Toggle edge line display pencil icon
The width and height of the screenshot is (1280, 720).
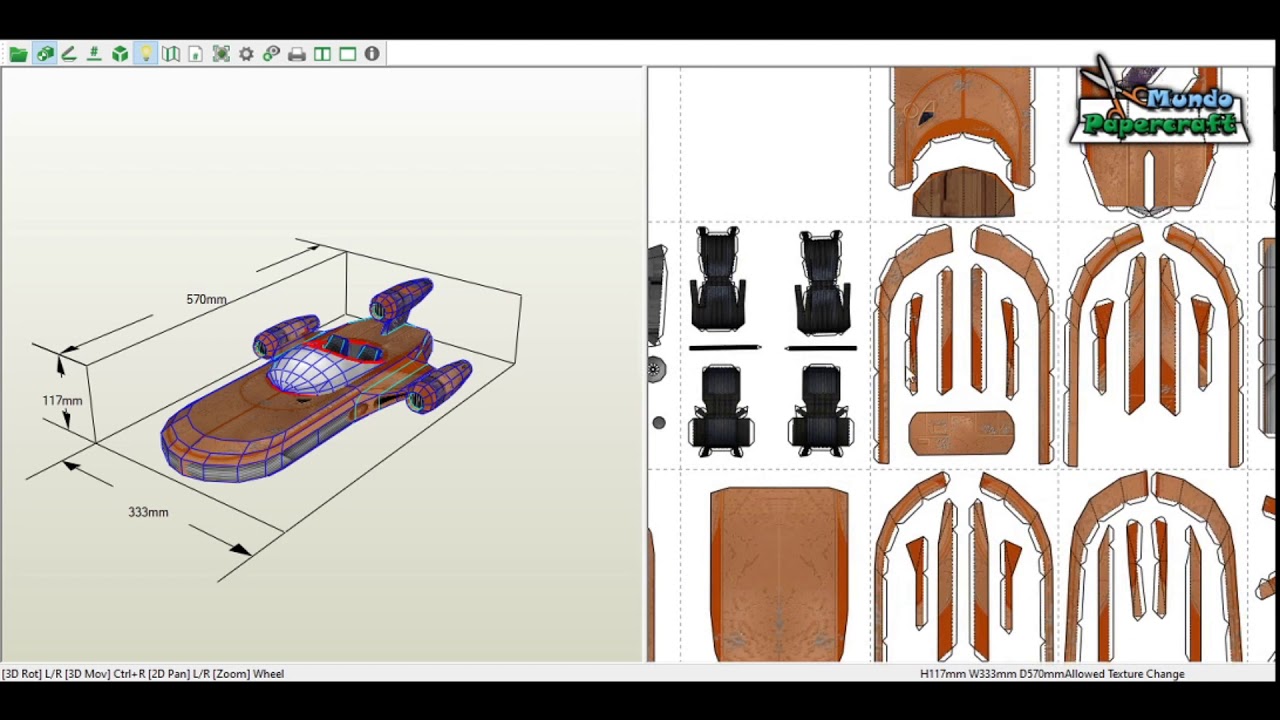69,54
